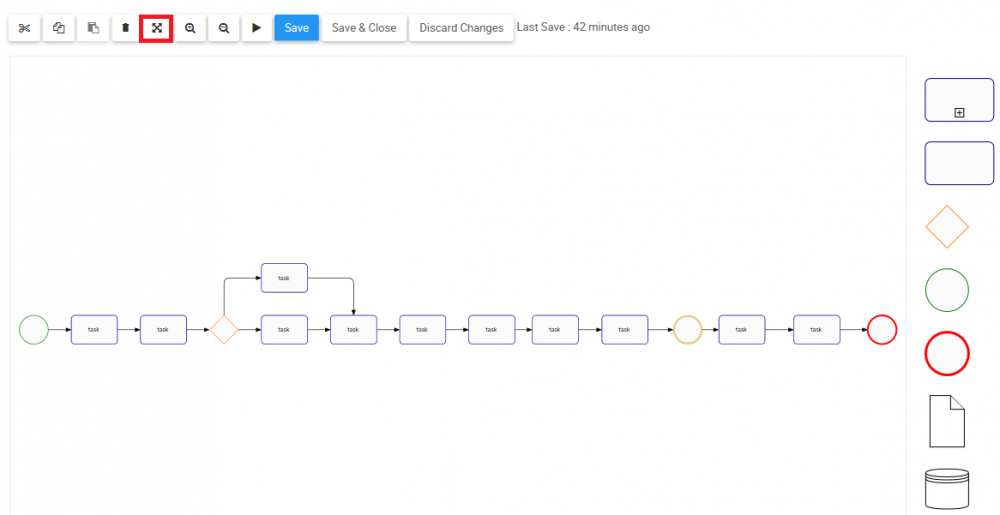Click the copy icon in toolbar

(58, 28)
